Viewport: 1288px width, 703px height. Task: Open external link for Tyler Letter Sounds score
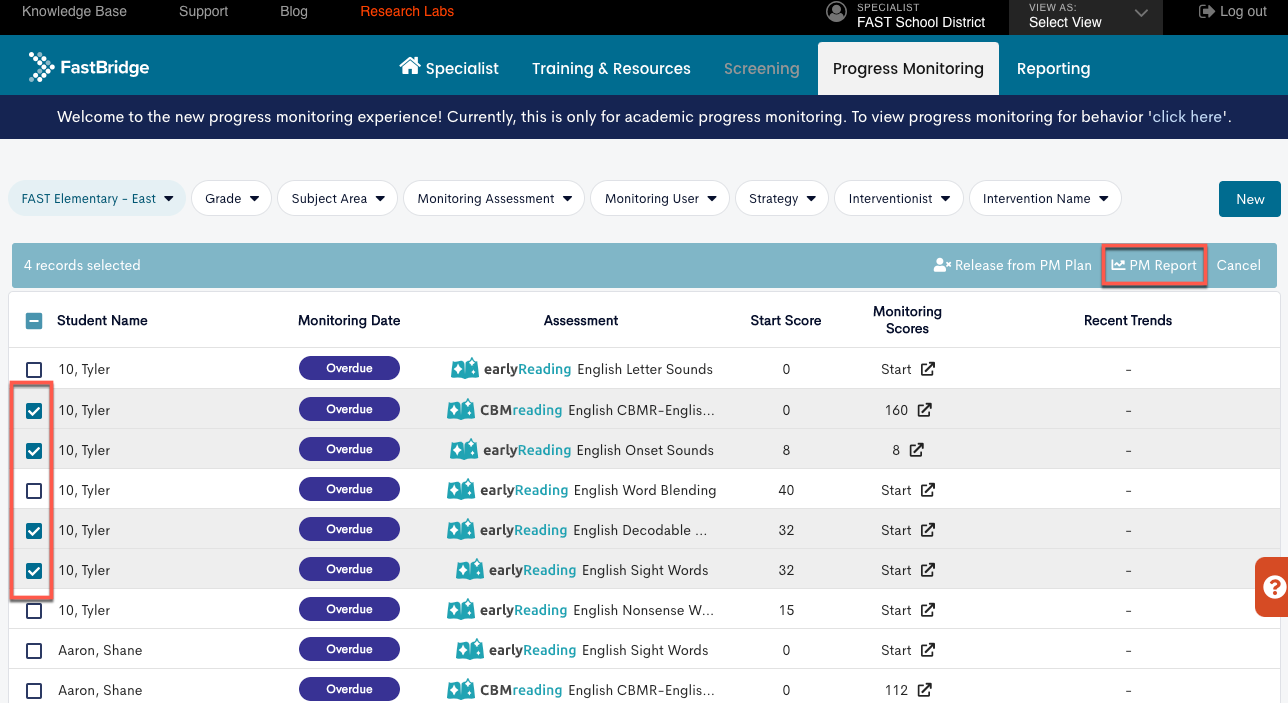[x=928, y=369]
